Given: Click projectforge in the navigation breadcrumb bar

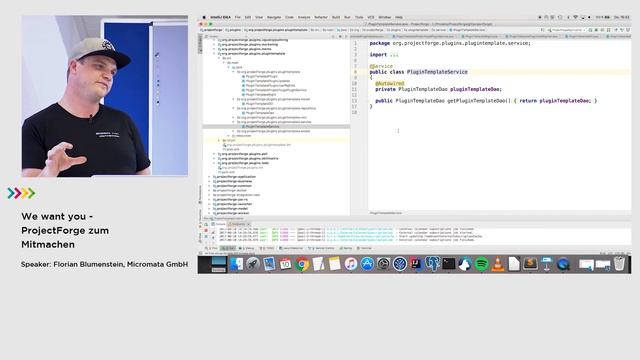Looking at the screenshot, I should pos(212,30).
